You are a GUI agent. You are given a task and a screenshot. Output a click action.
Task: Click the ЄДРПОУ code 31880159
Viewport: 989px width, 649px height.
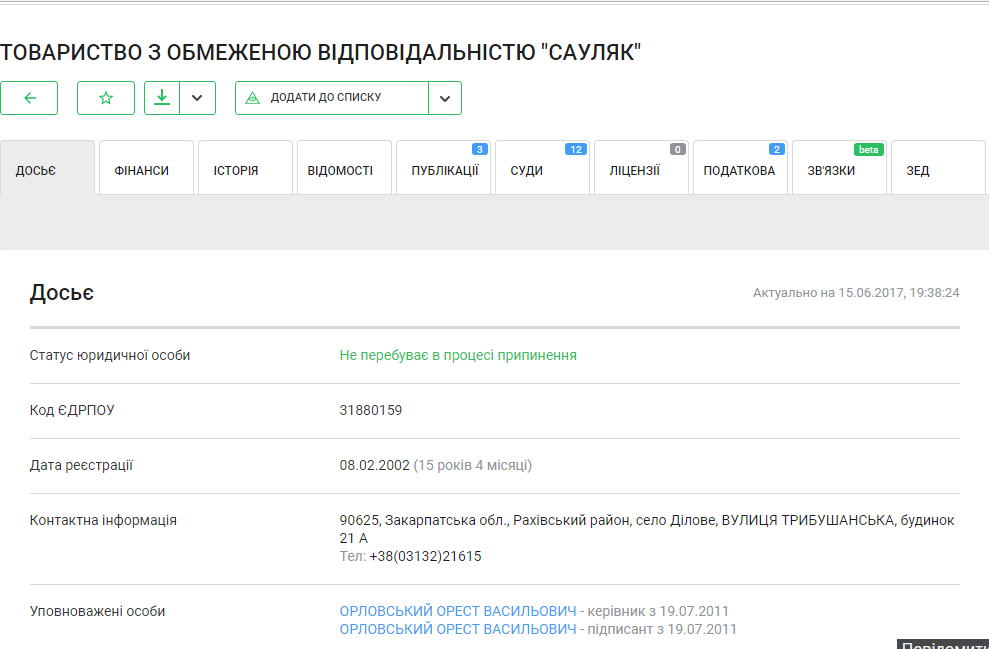point(371,410)
